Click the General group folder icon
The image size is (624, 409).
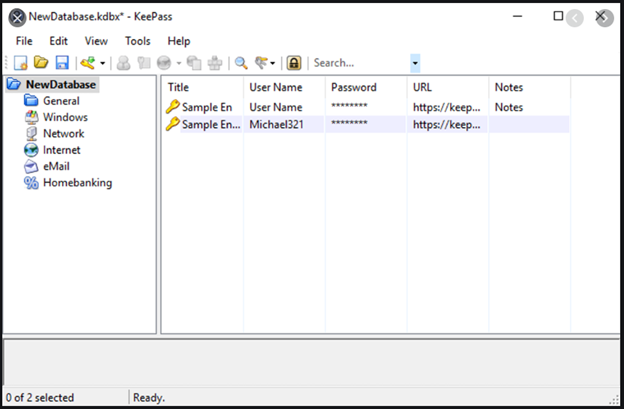tap(31, 101)
